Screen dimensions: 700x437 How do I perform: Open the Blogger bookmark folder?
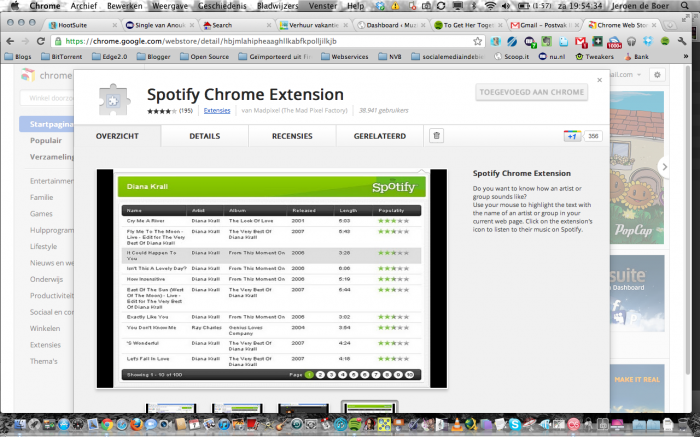pos(154,57)
